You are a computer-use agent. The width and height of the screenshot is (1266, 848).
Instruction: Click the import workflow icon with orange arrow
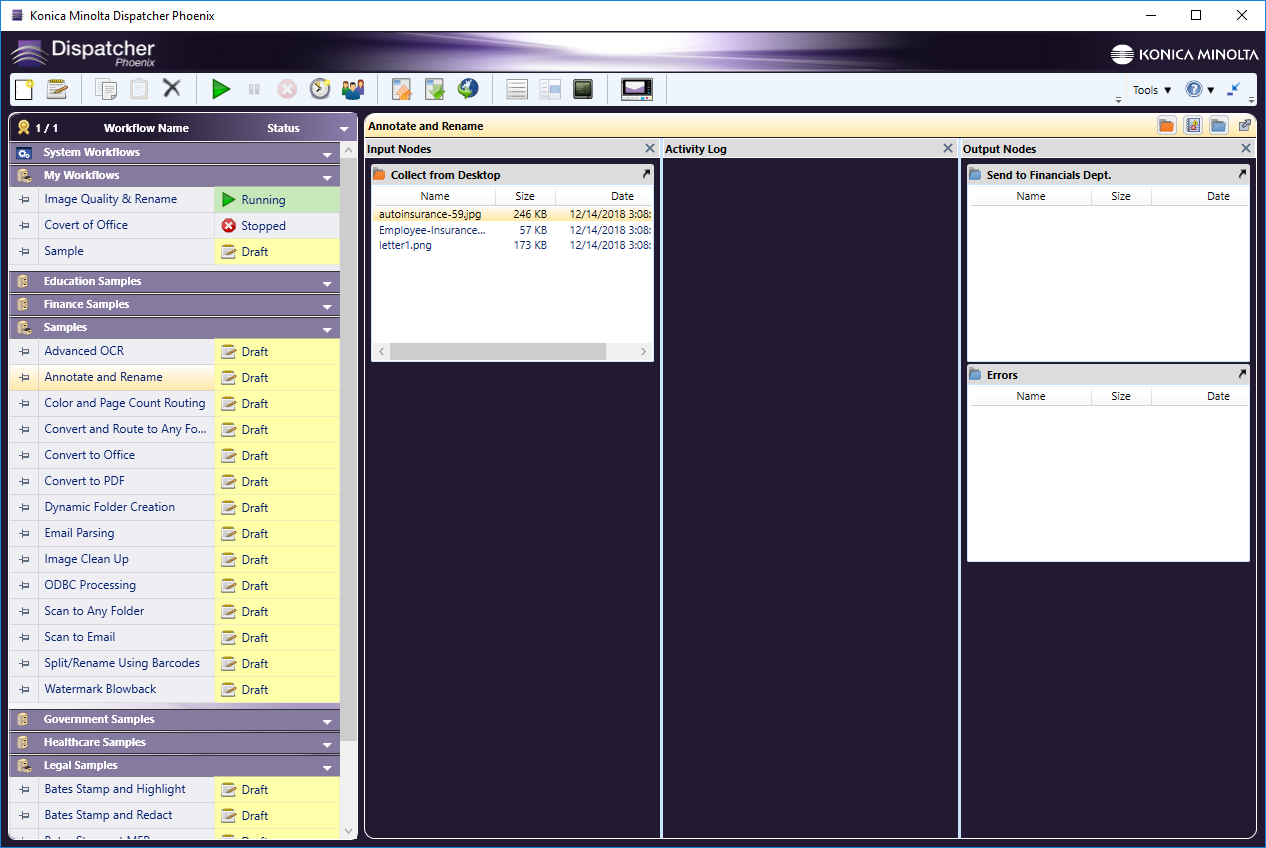(402, 89)
